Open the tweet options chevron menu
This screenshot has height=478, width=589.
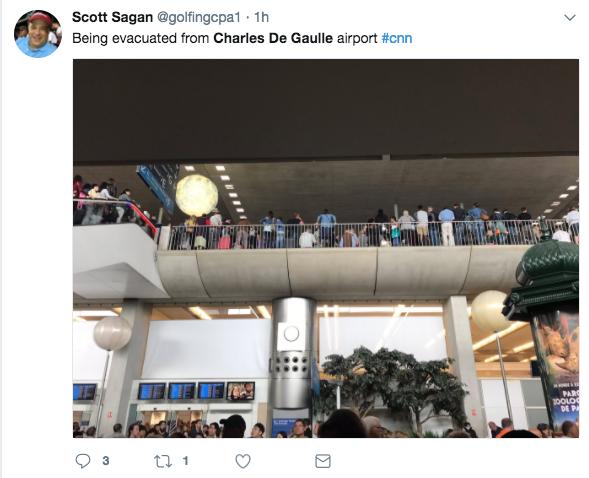(x=570, y=18)
